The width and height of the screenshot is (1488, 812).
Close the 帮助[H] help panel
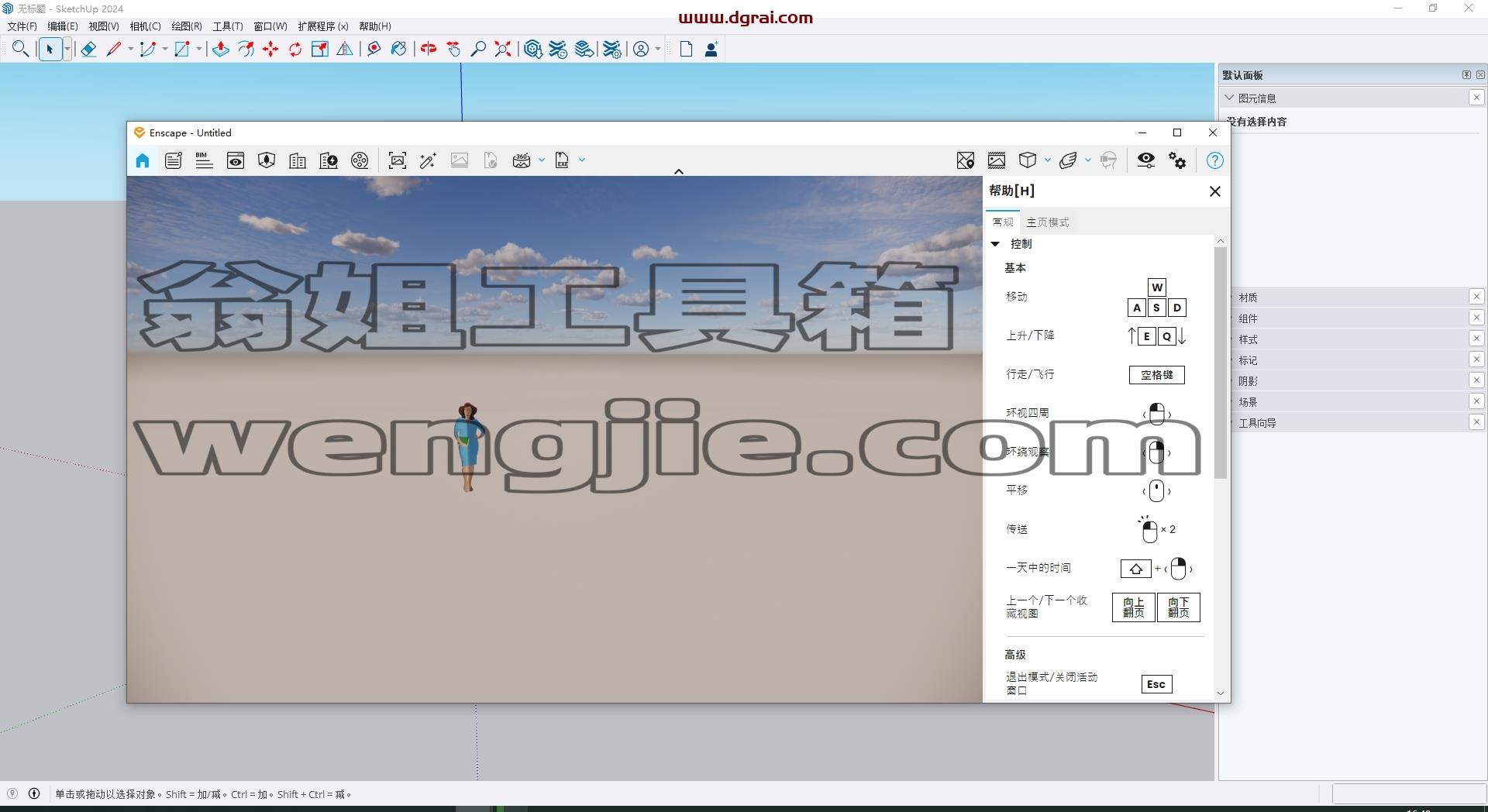pyautogui.click(x=1215, y=191)
